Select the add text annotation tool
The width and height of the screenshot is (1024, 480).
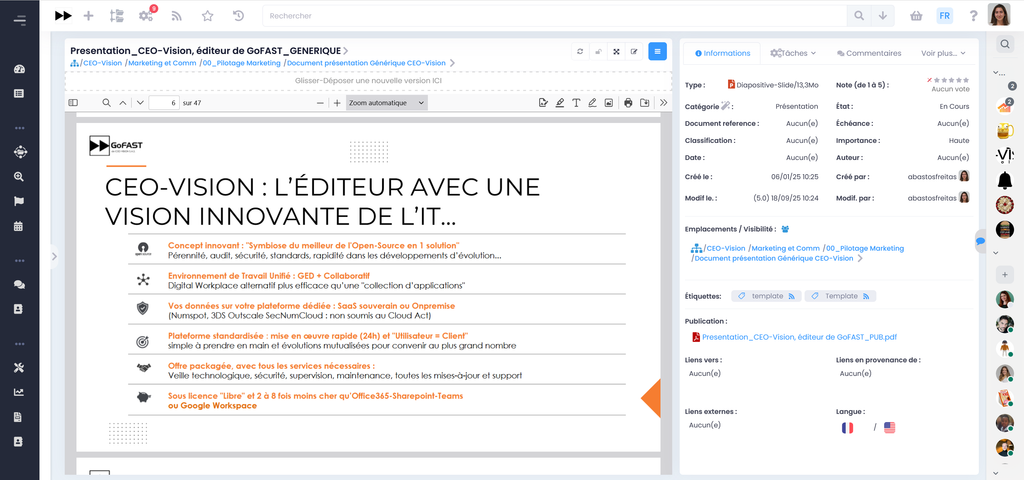coord(576,103)
